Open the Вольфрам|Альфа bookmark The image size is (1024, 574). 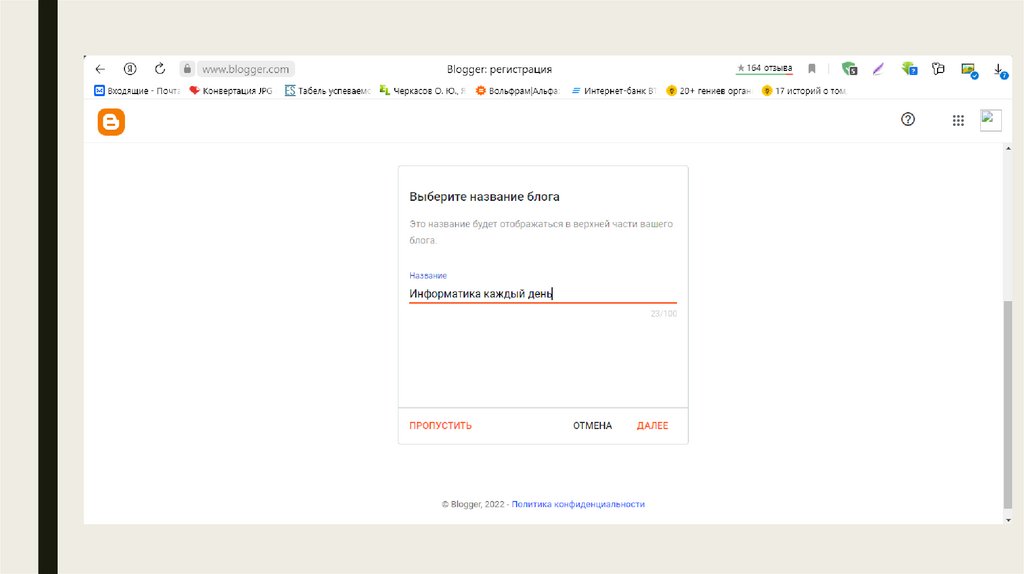pyautogui.click(x=517, y=91)
